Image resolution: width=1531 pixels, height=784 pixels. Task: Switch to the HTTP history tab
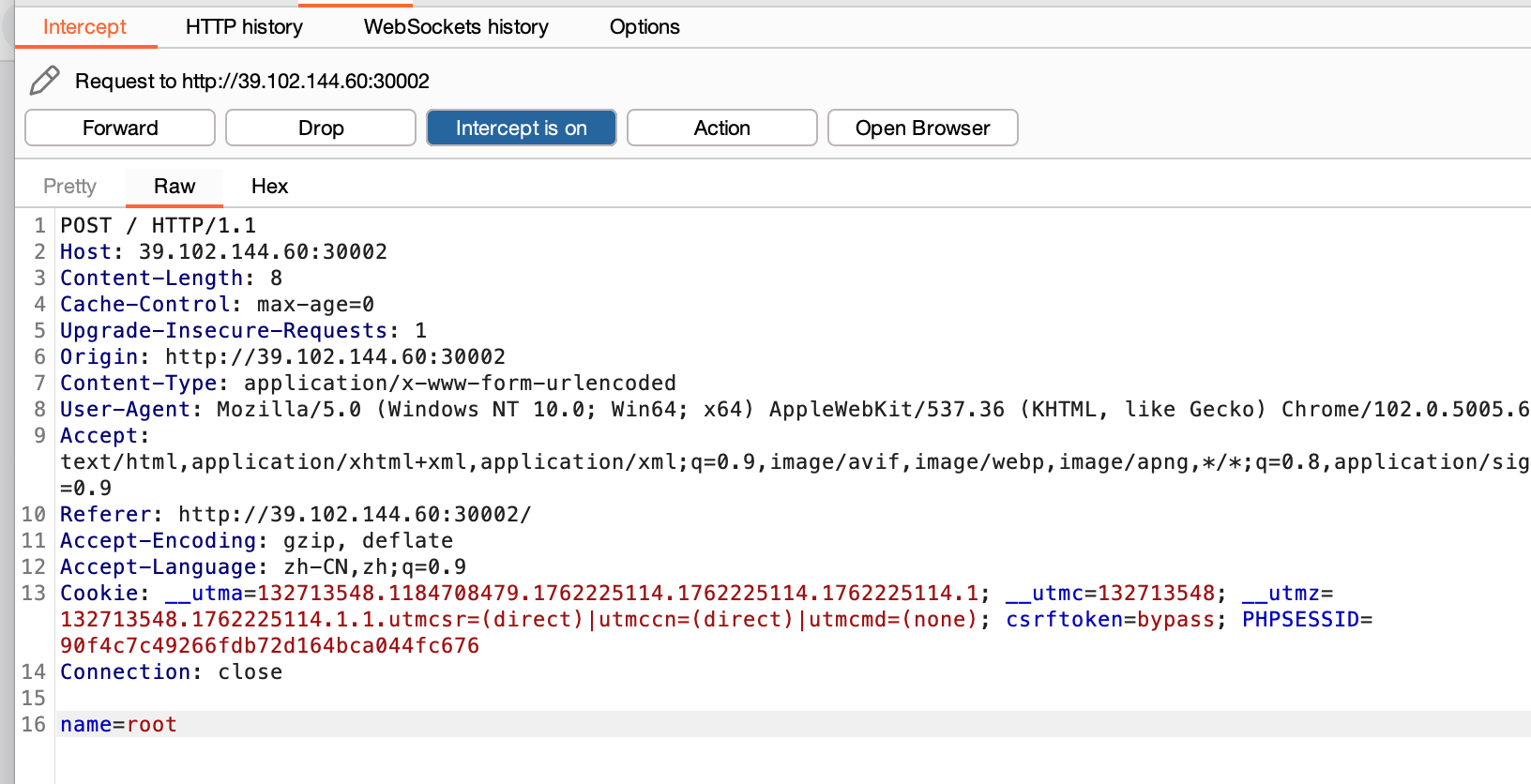tap(244, 27)
